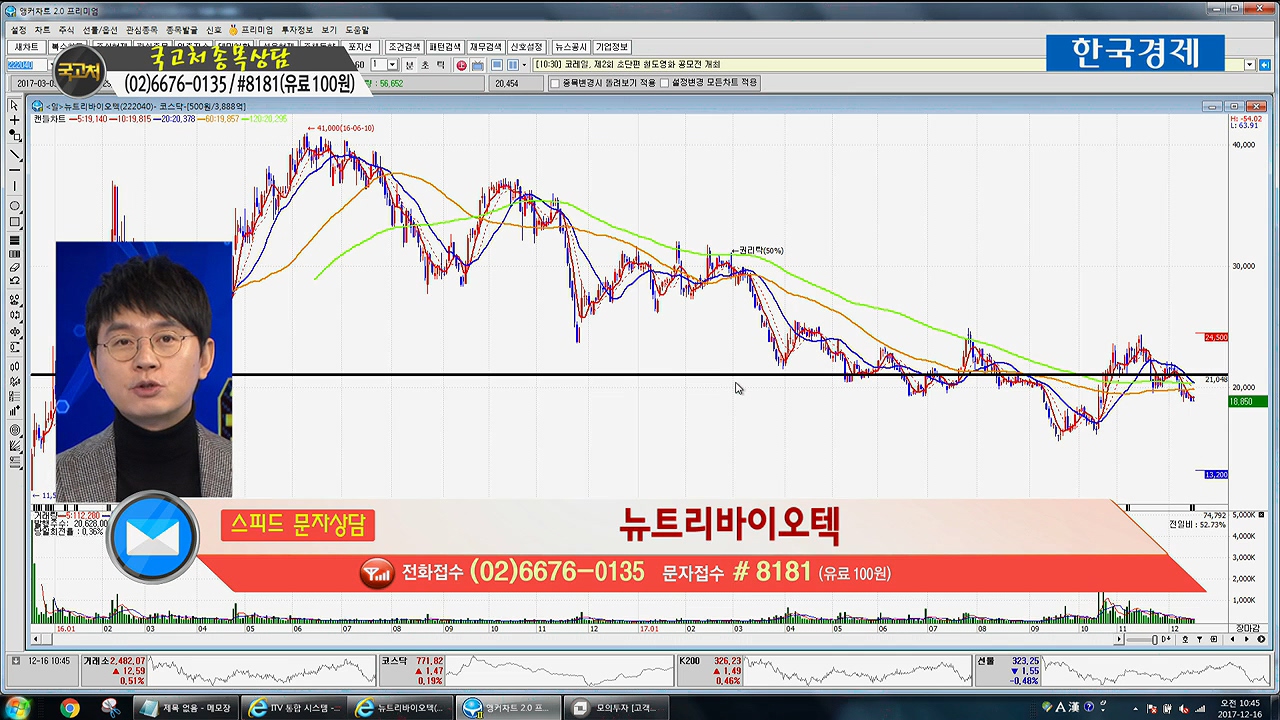Choose the ellipse drawing tool
Image resolution: width=1280 pixels, height=720 pixels.
14,206
